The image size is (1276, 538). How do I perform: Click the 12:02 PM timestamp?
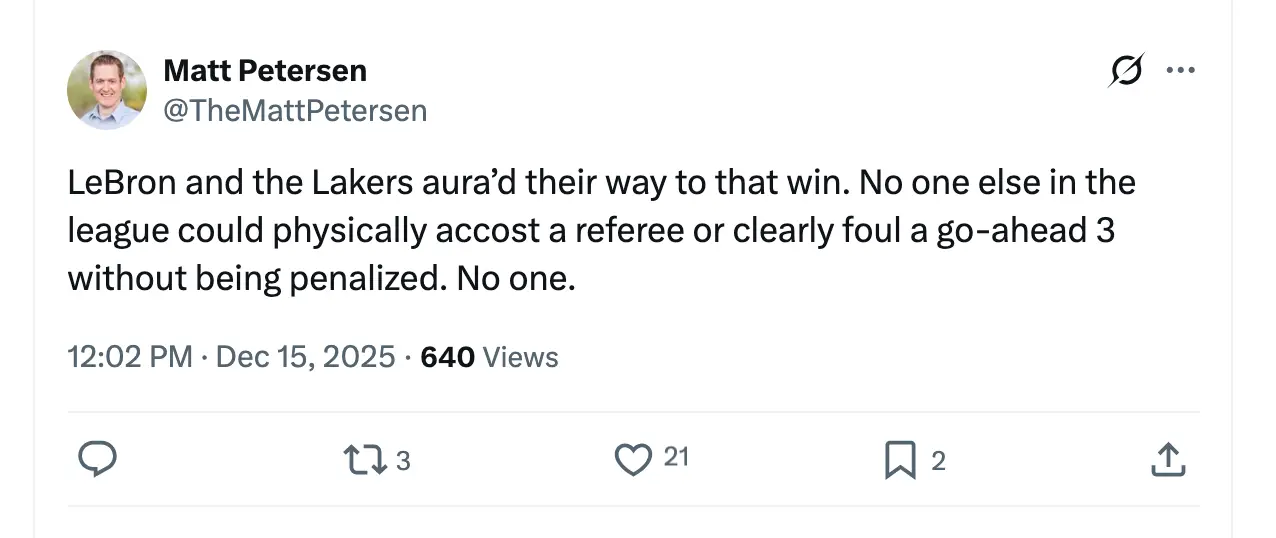click(x=130, y=357)
